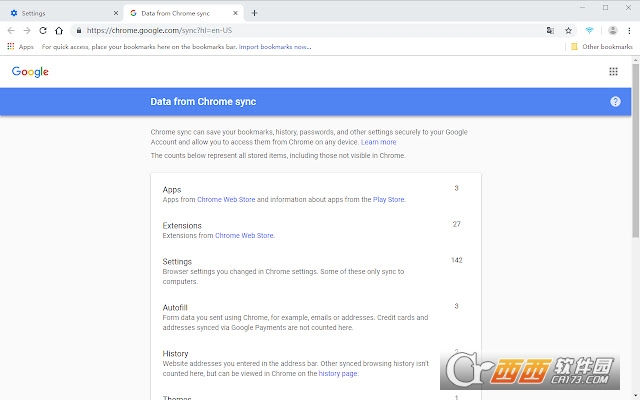The image size is (640, 400).
Task: Click the Apps row heading
Action: pyautogui.click(x=172, y=190)
